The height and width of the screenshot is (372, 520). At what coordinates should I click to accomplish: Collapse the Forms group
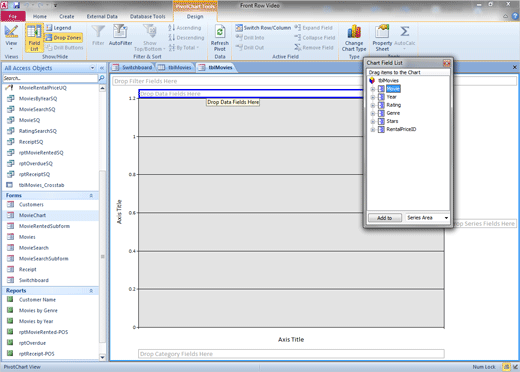tap(91, 196)
